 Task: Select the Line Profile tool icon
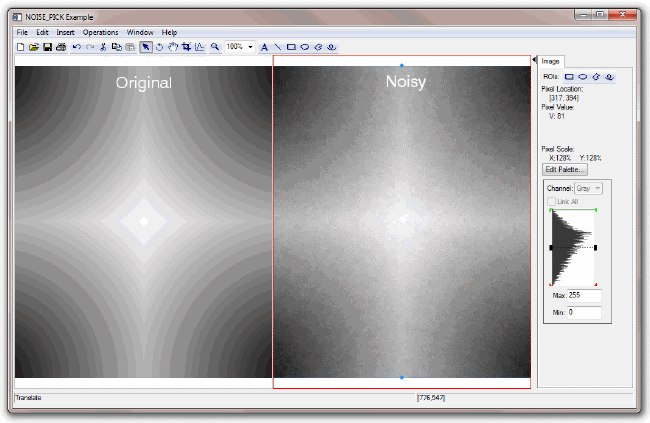pos(200,47)
